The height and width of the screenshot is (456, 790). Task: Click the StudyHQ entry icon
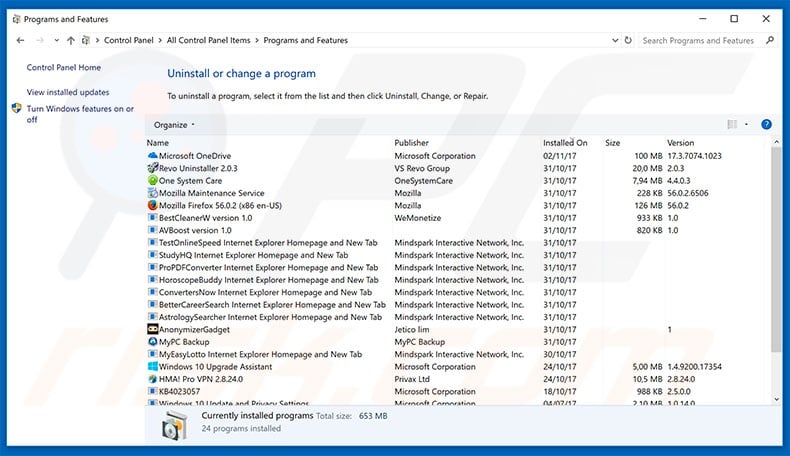pos(153,254)
